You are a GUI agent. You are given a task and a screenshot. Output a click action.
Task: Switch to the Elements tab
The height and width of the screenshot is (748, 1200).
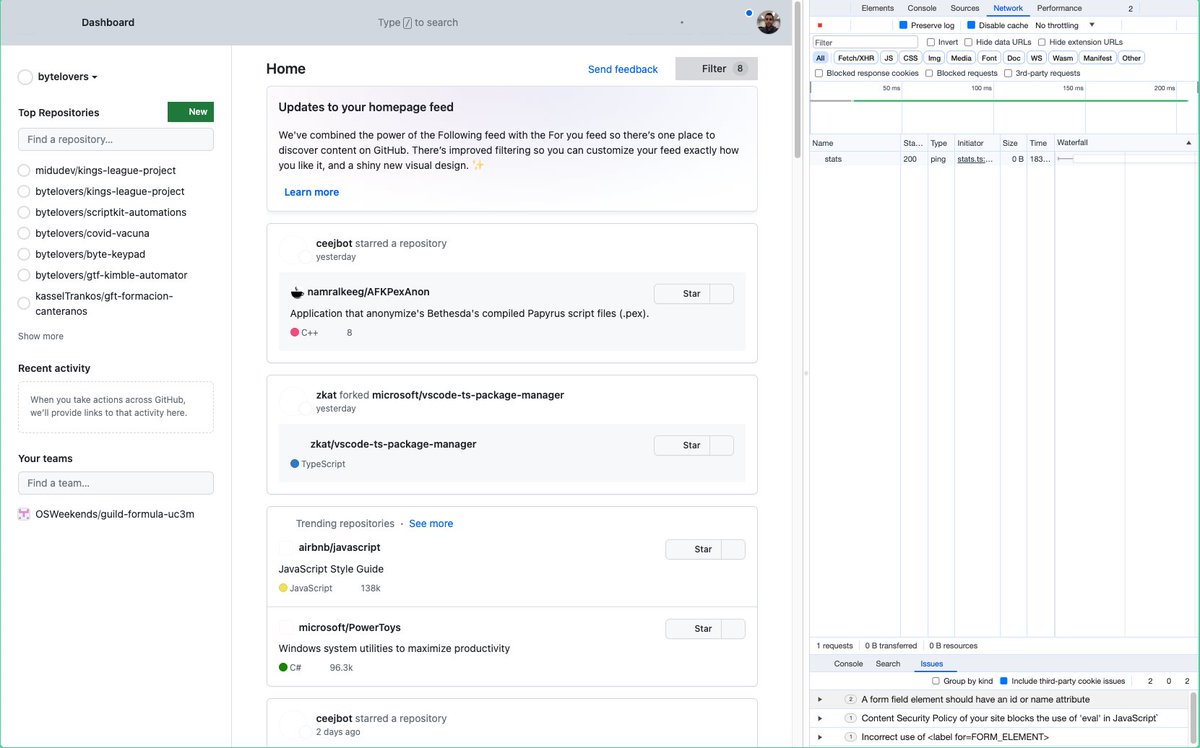pos(877,8)
